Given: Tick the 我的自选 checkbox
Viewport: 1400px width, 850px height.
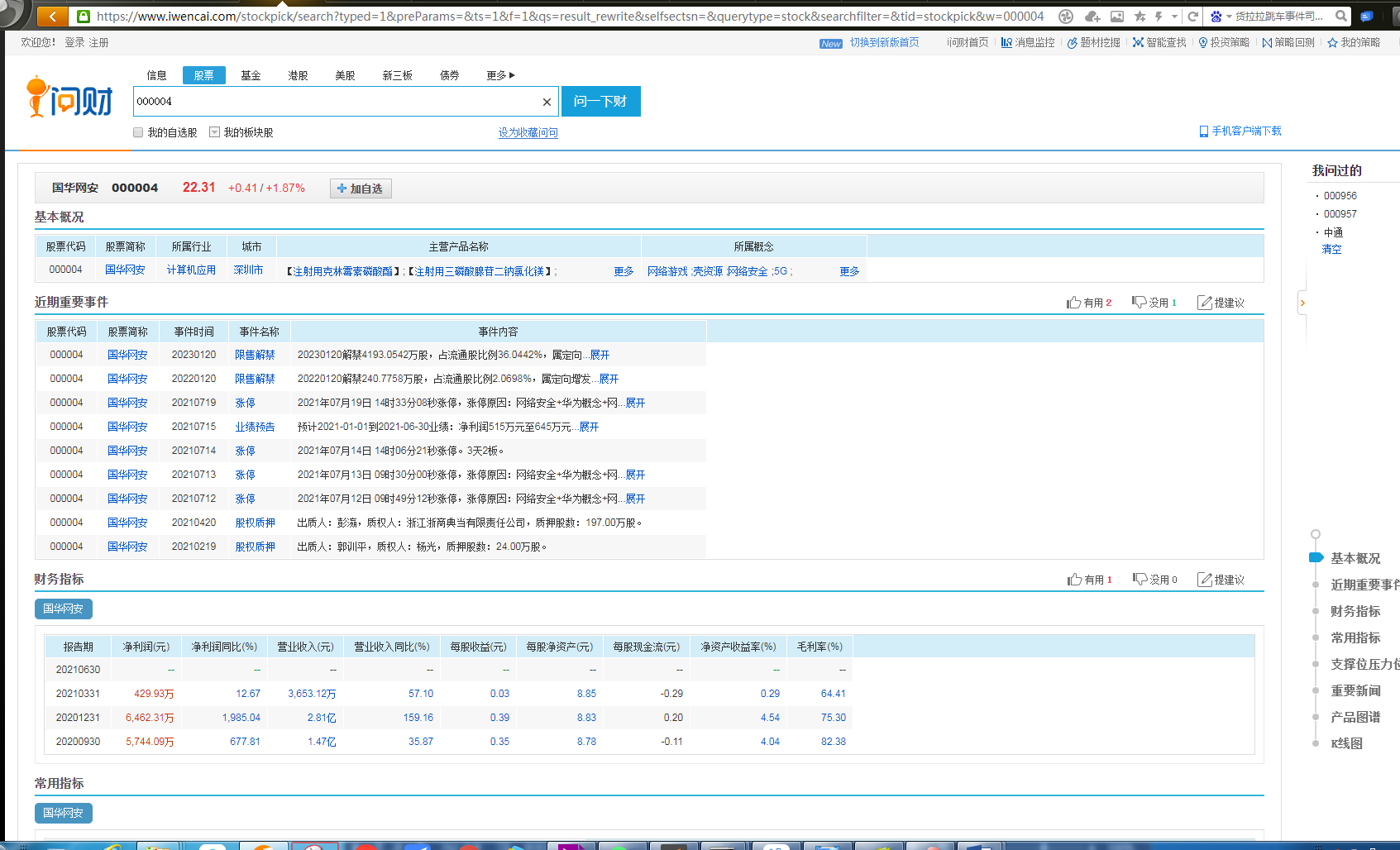Looking at the screenshot, I should tap(138, 132).
